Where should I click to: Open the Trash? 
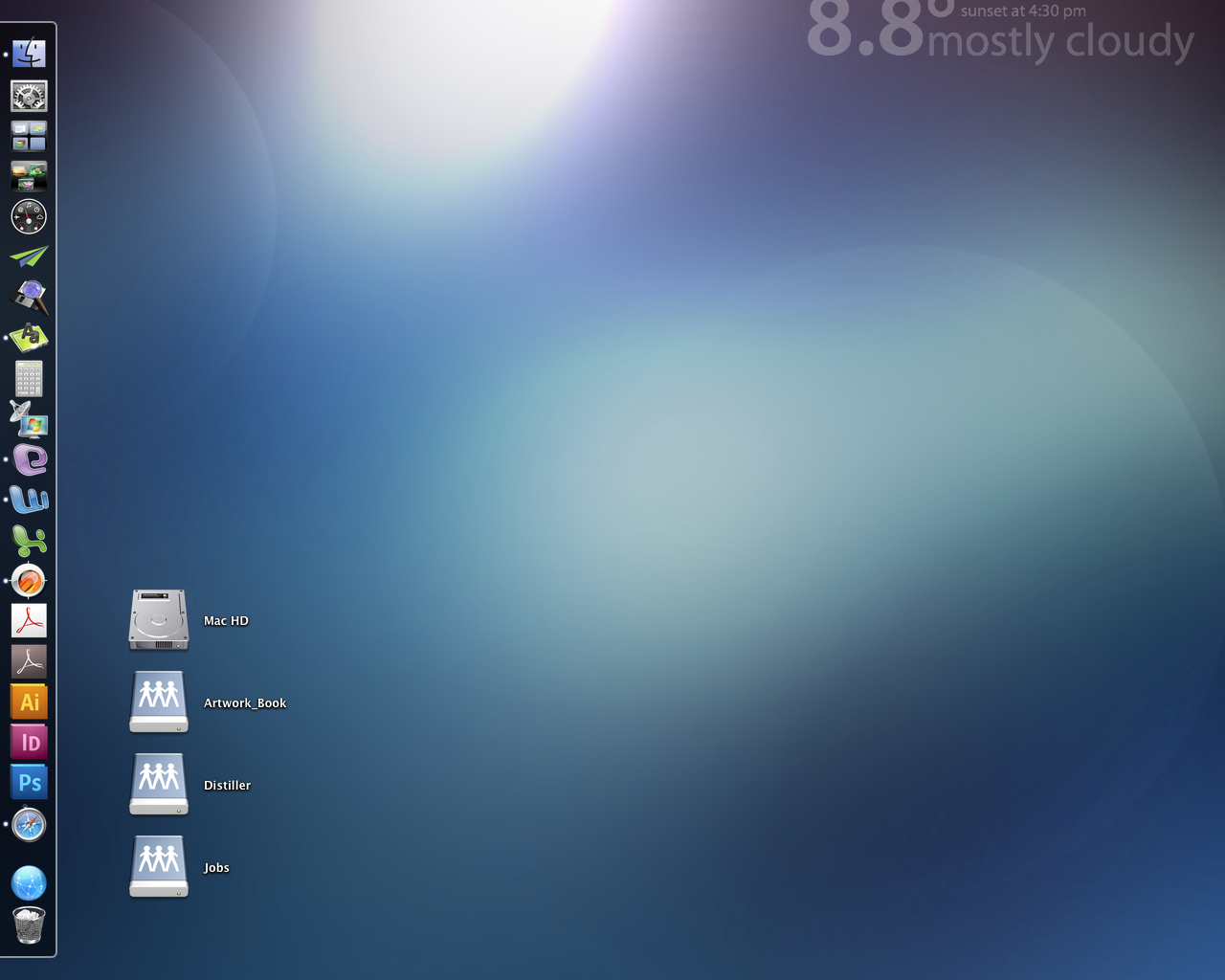[x=29, y=925]
